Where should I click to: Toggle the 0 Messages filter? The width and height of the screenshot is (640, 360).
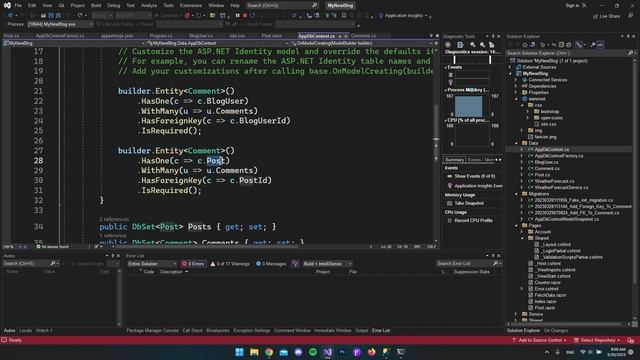tap(271, 264)
